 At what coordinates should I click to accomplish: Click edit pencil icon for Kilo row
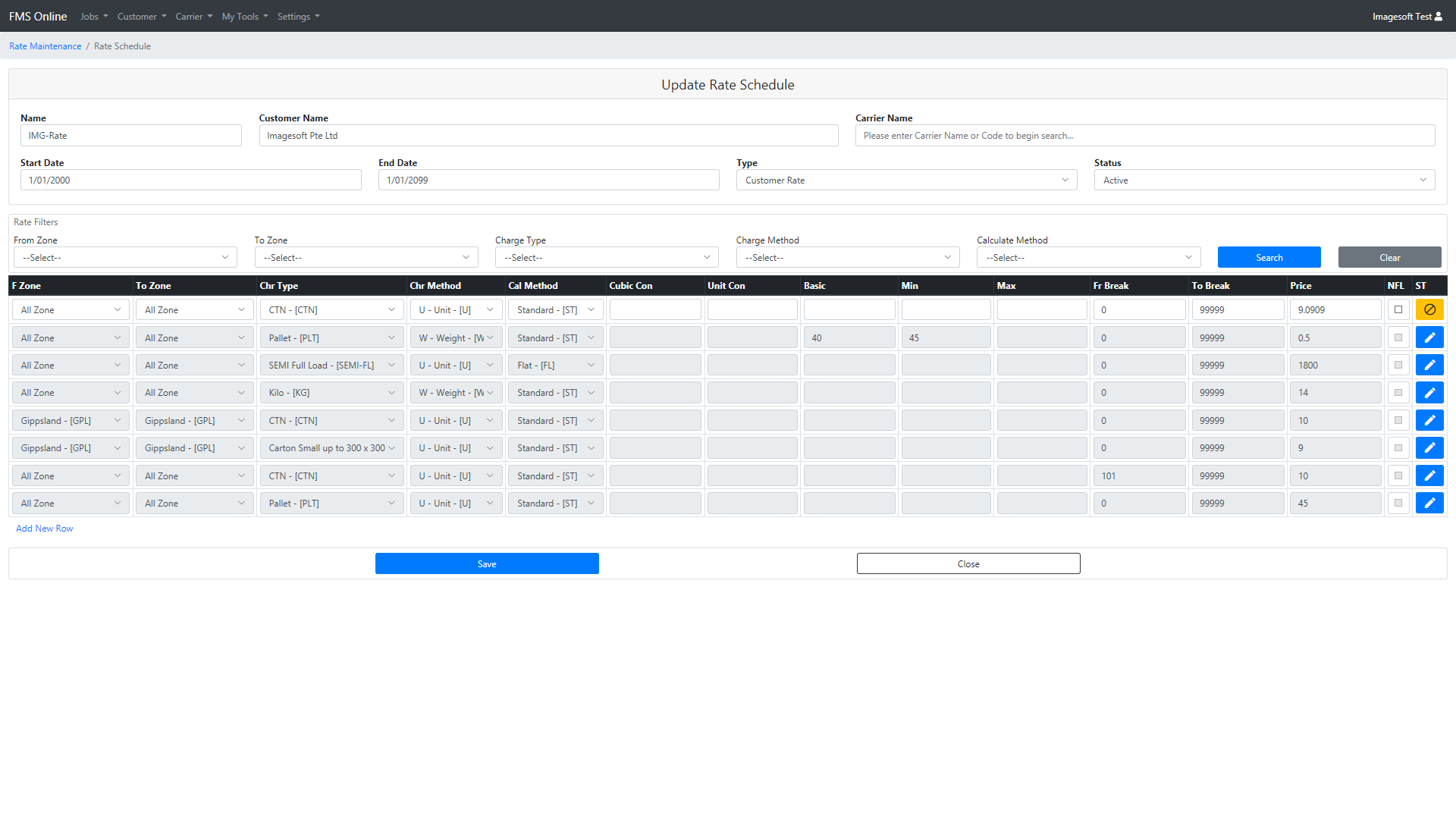[x=1429, y=393]
